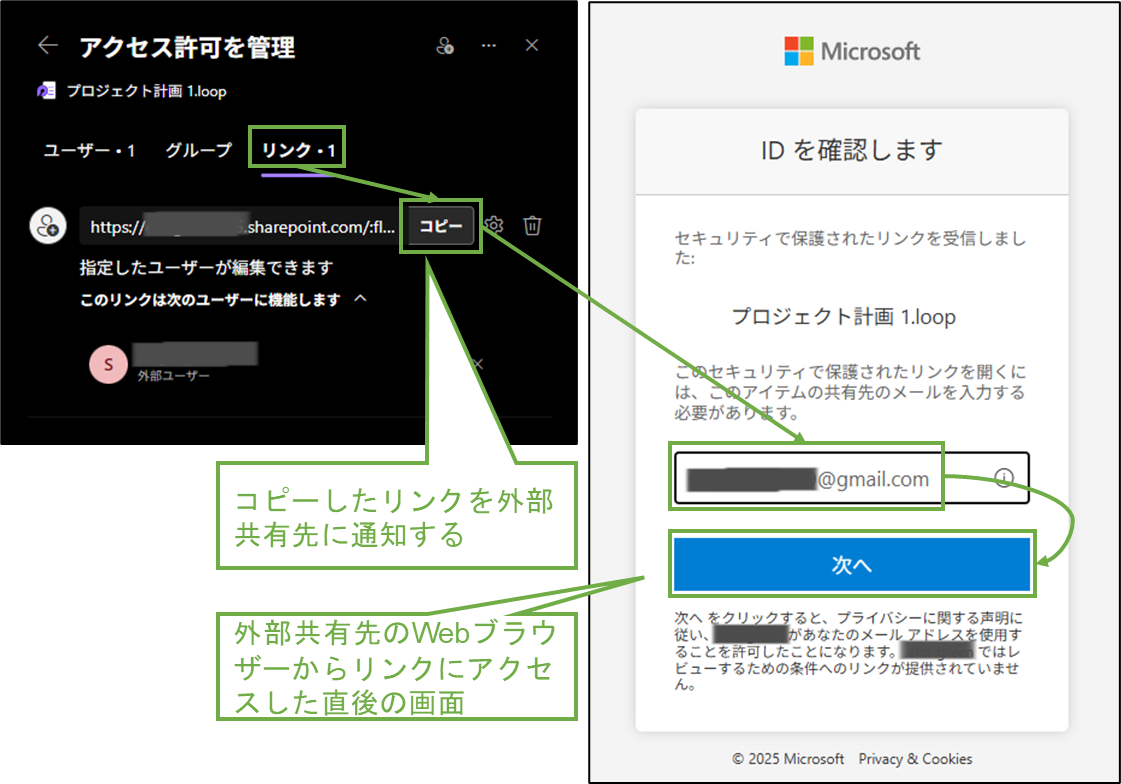
Task: Open the Privacy & Cookies link
Action: (x=915, y=759)
